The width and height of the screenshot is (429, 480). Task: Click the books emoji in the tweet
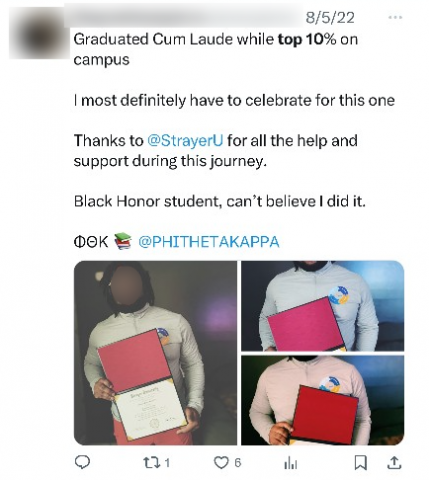[x=123, y=241]
